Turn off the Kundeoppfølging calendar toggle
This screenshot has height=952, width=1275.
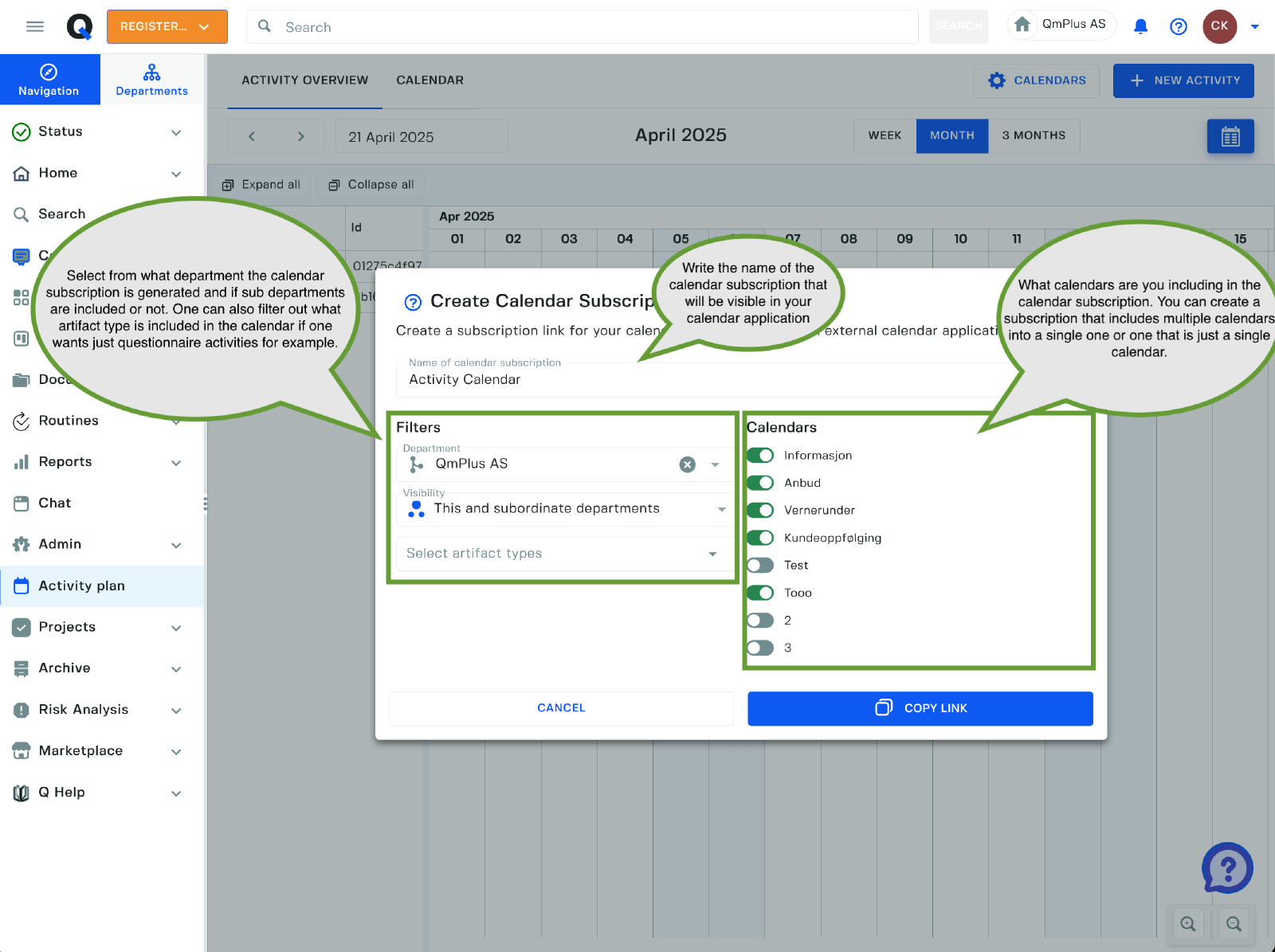pos(760,538)
